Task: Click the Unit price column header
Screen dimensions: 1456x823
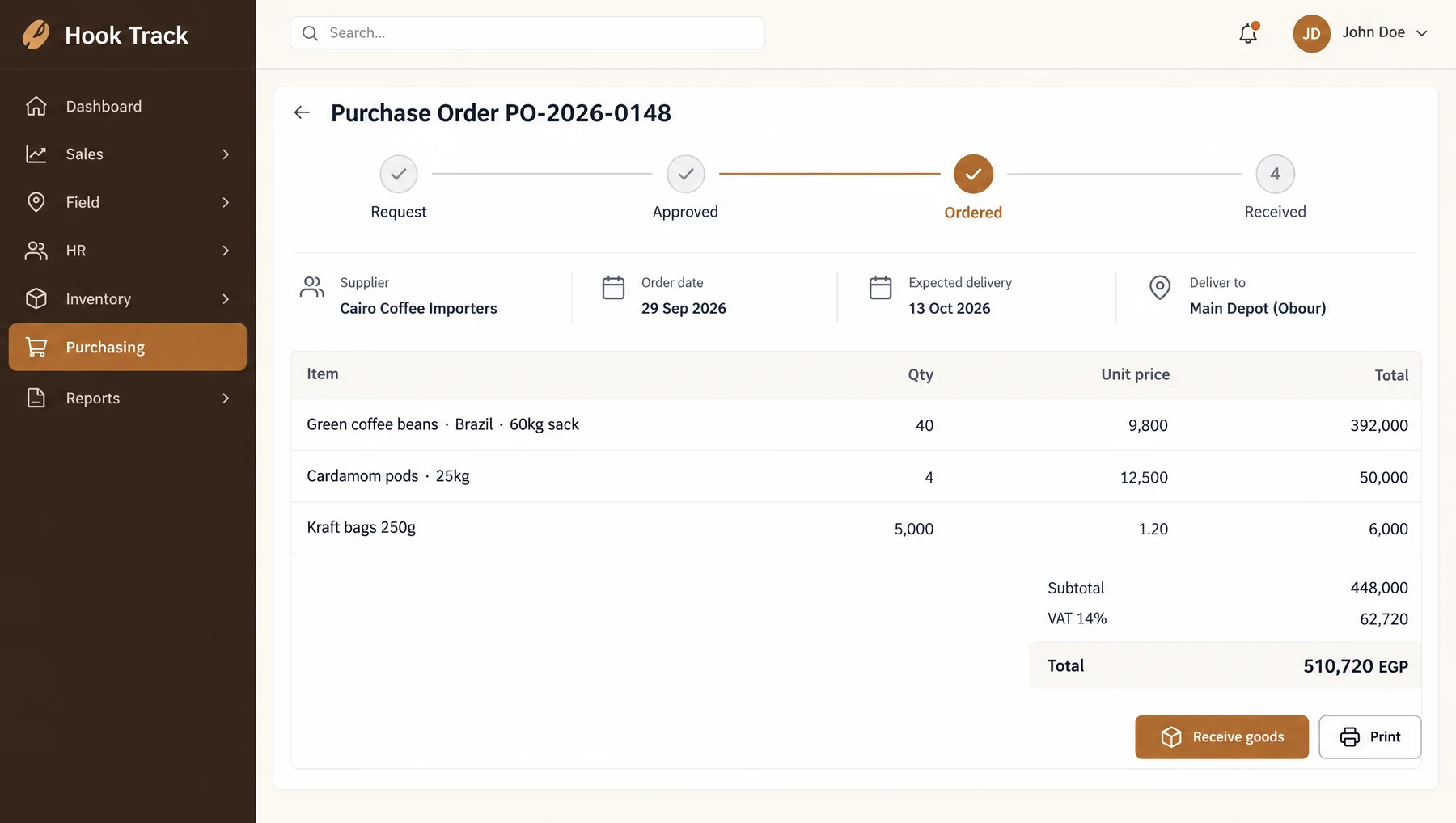Action: [x=1135, y=374]
